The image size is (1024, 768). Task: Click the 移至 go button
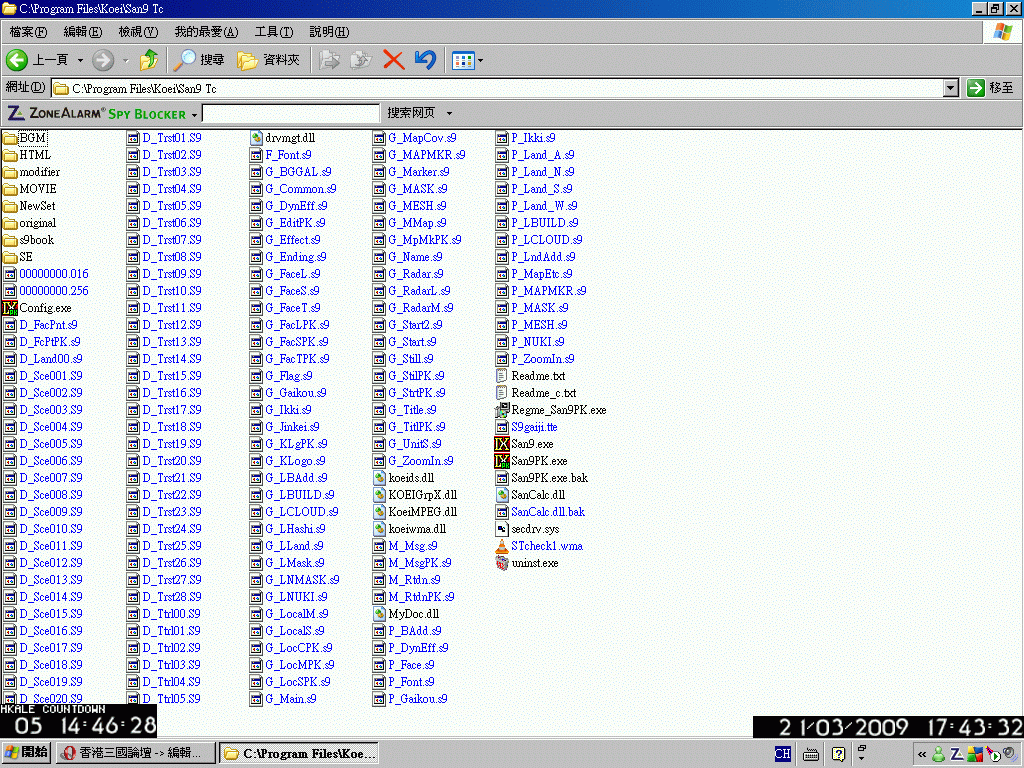tap(990, 88)
